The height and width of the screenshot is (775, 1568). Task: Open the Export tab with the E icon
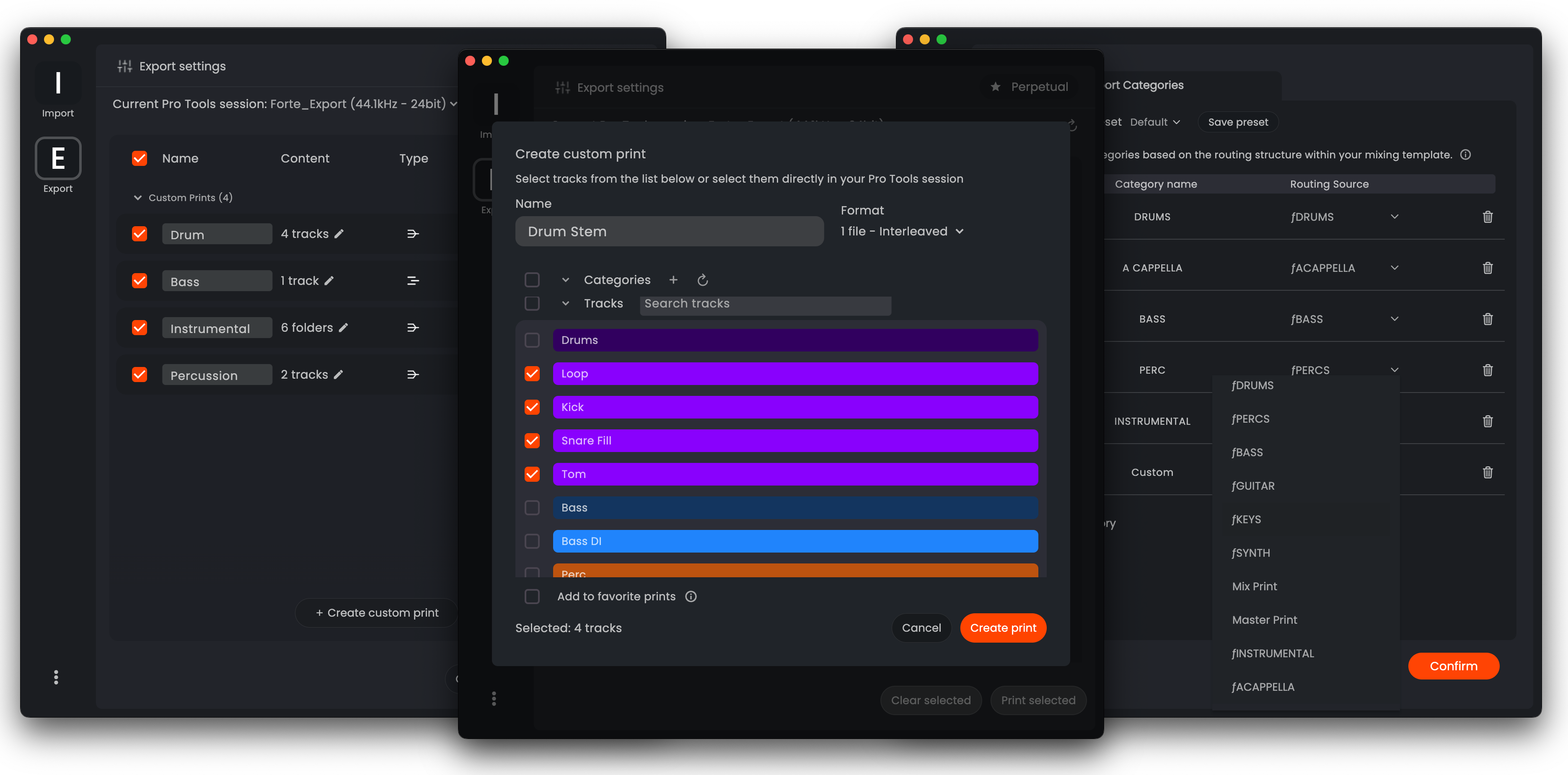click(58, 159)
